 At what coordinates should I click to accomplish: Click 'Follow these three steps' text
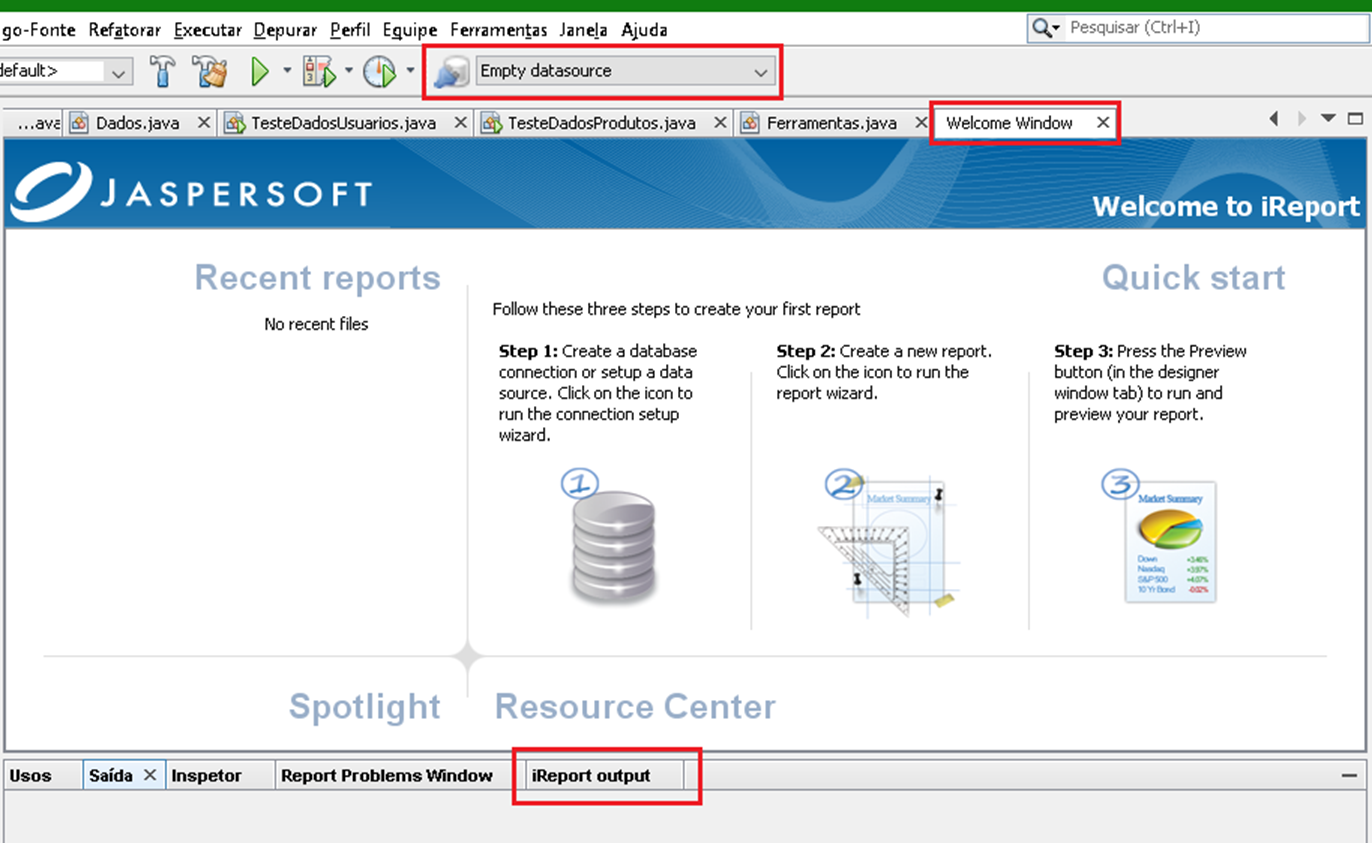(x=676, y=309)
